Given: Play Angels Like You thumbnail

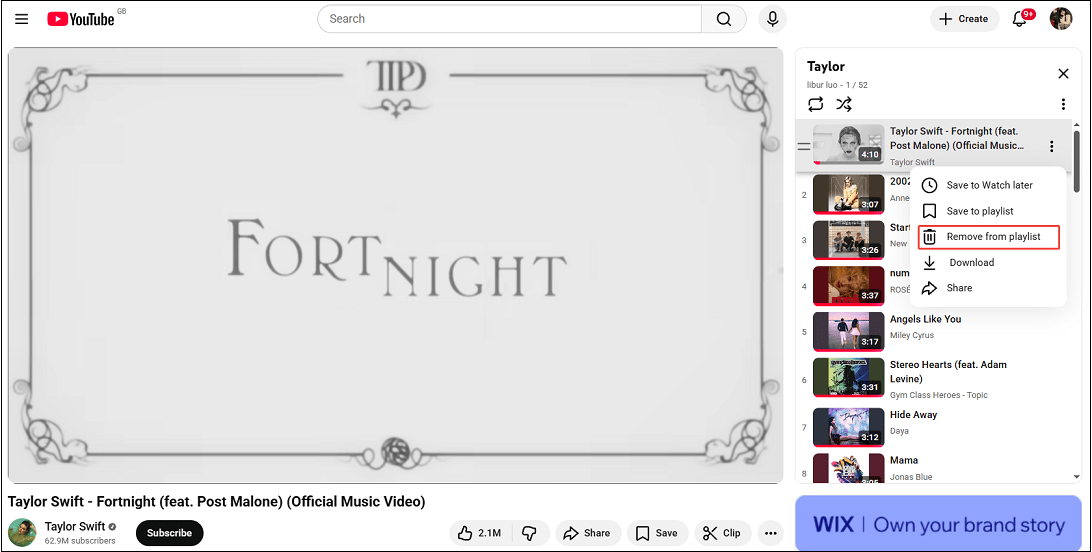Looking at the screenshot, I should point(848,331).
